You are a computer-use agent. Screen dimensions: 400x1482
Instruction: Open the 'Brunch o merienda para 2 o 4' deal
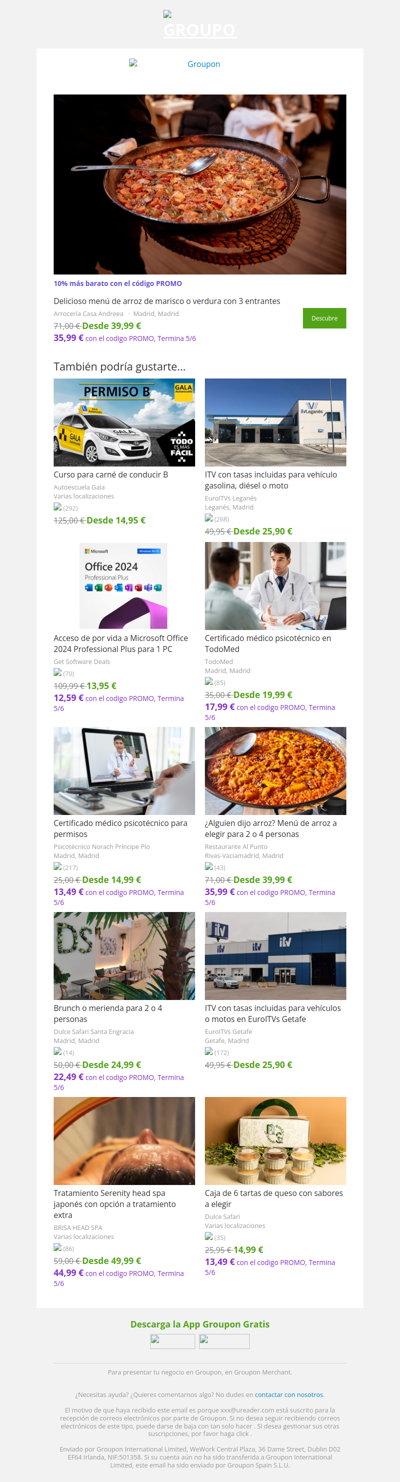coord(108,1014)
